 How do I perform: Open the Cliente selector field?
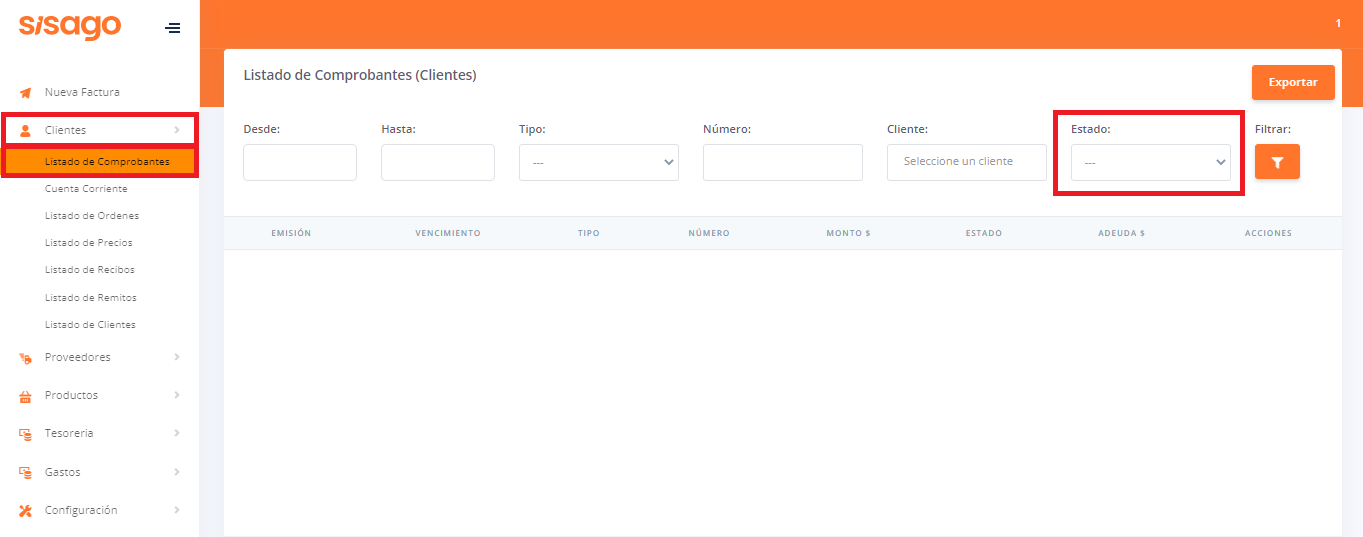[966, 163]
